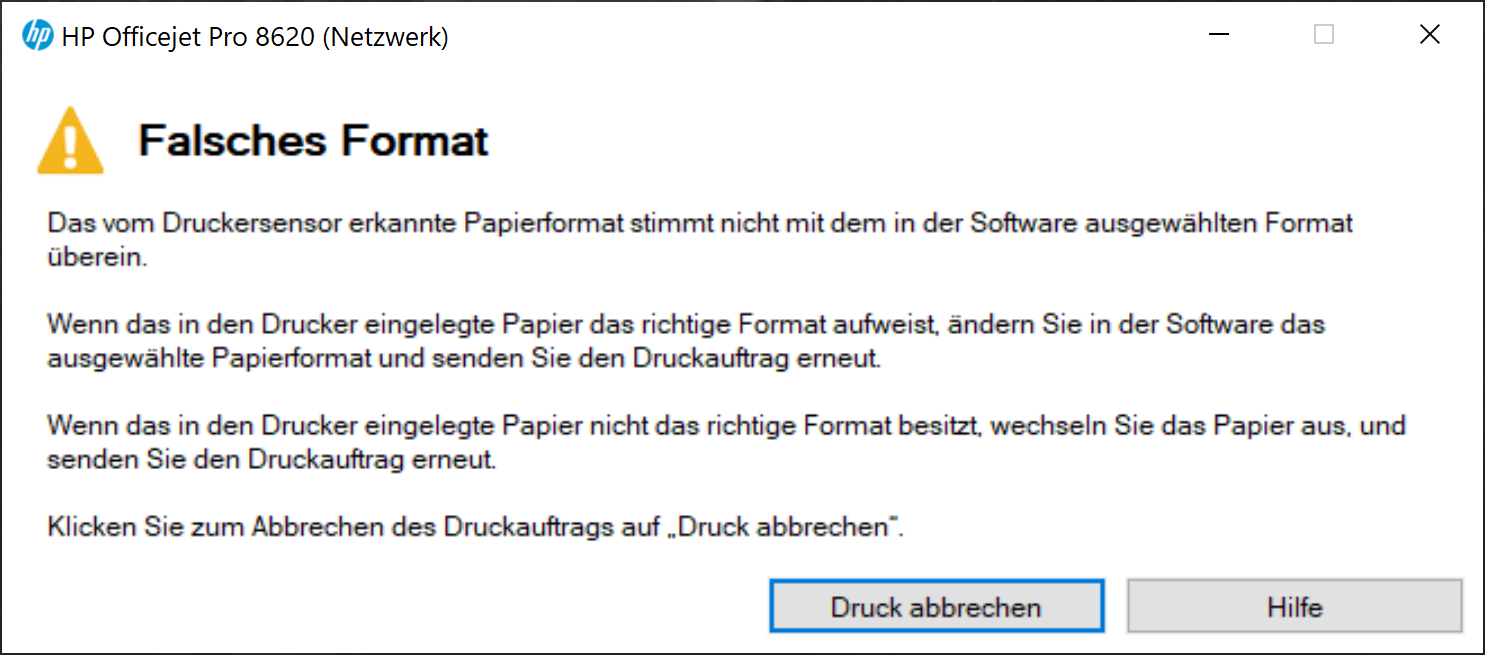Click the HP logo icon in title bar

pyautogui.click(x=37, y=37)
